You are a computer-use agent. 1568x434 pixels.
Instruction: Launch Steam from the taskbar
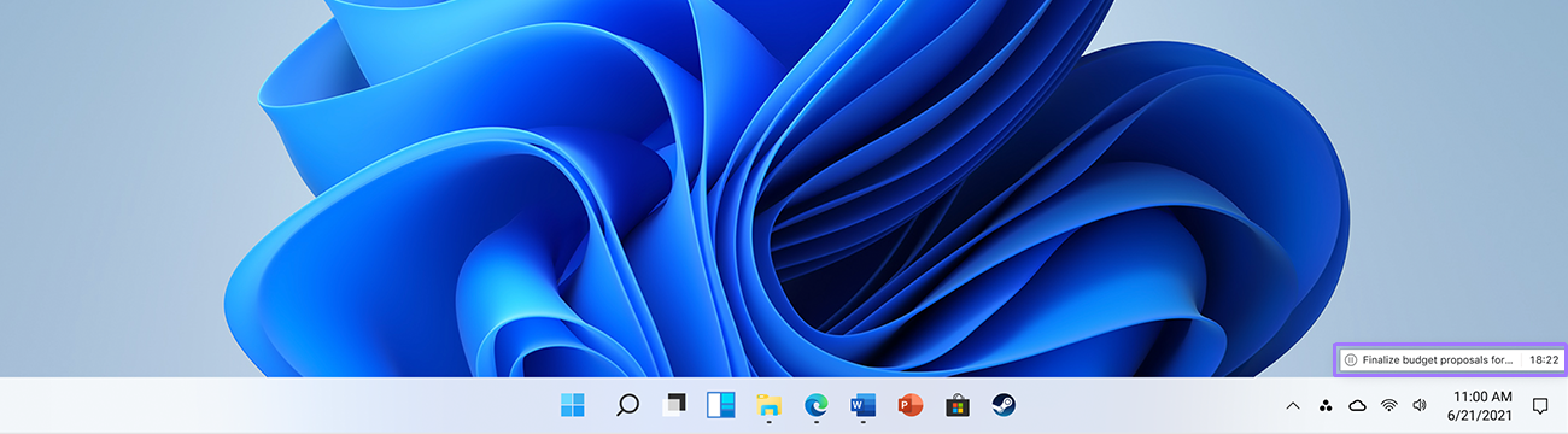1004,405
